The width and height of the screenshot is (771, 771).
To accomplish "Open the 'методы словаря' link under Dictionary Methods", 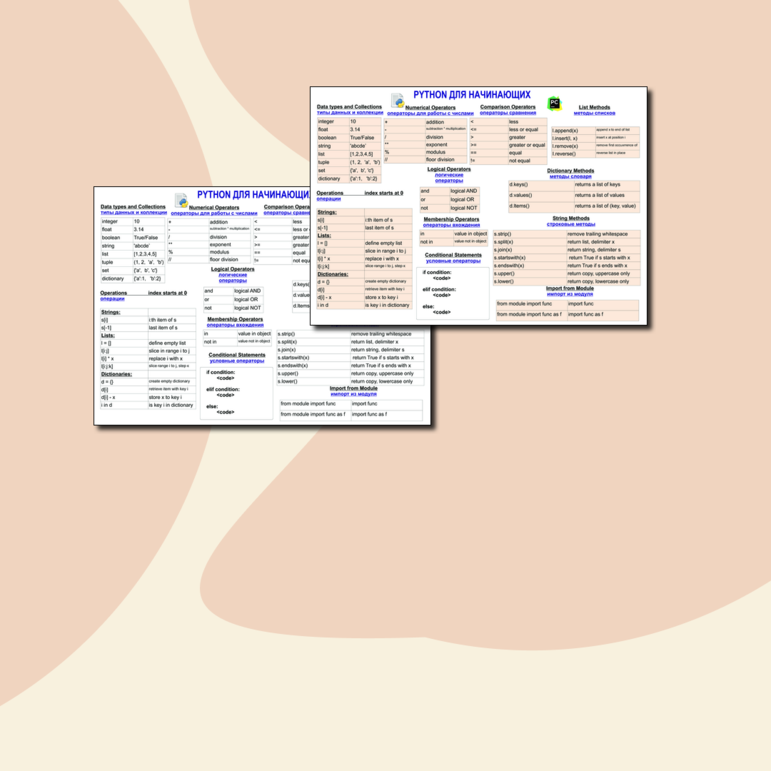I will click(x=570, y=176).
